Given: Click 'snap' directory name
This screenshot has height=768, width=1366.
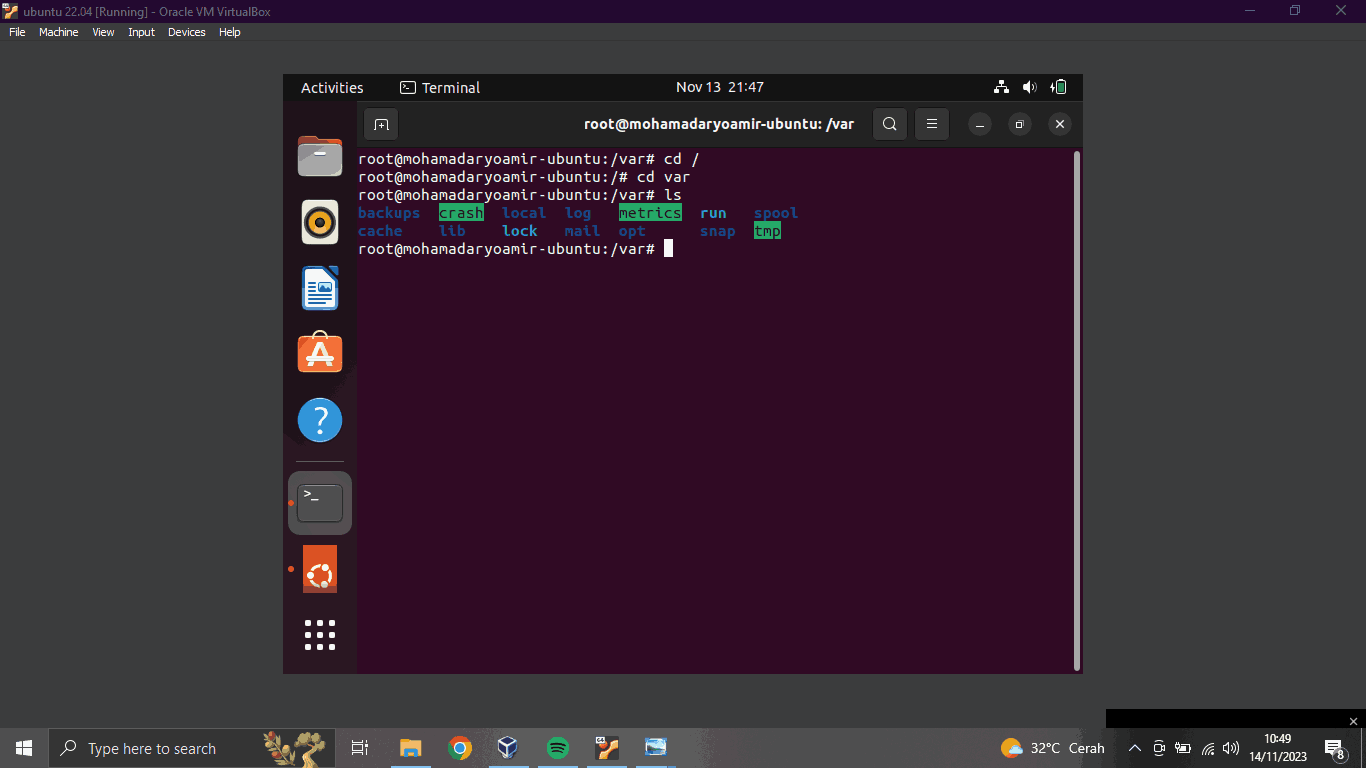Looking at the screenshot, I should pyautogui.click(x=718, y=231).
